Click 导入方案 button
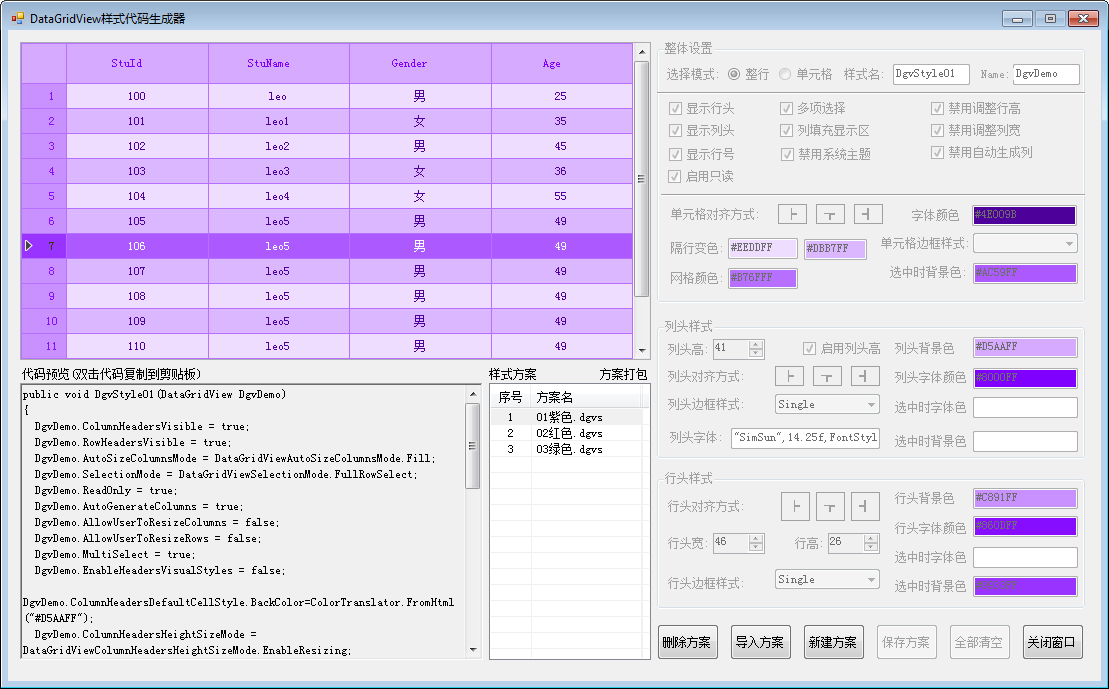Viewport: 1109px width, 689px height. [760, 642]
